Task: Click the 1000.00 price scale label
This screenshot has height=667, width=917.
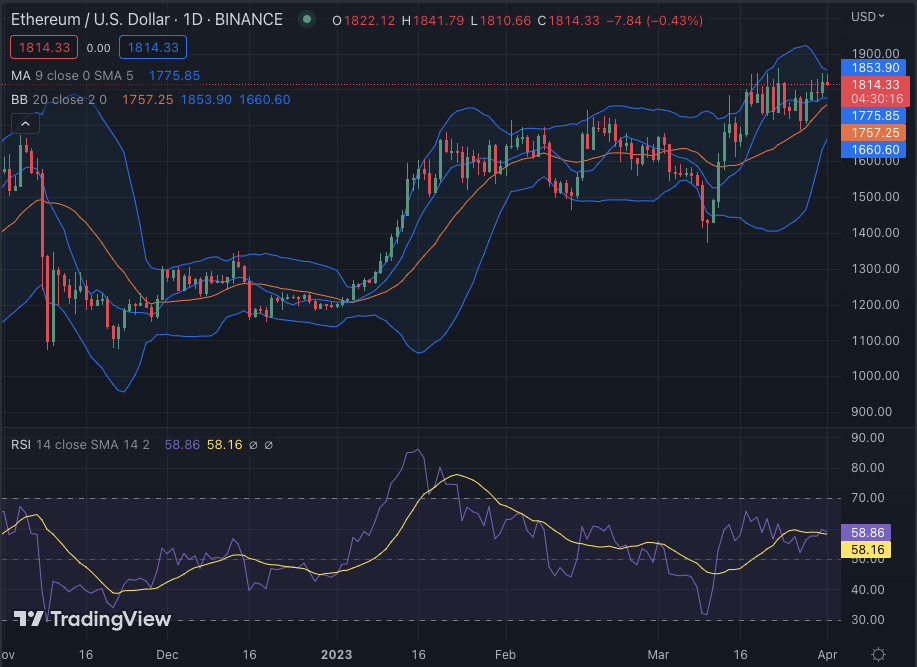Action: (875, 376)
